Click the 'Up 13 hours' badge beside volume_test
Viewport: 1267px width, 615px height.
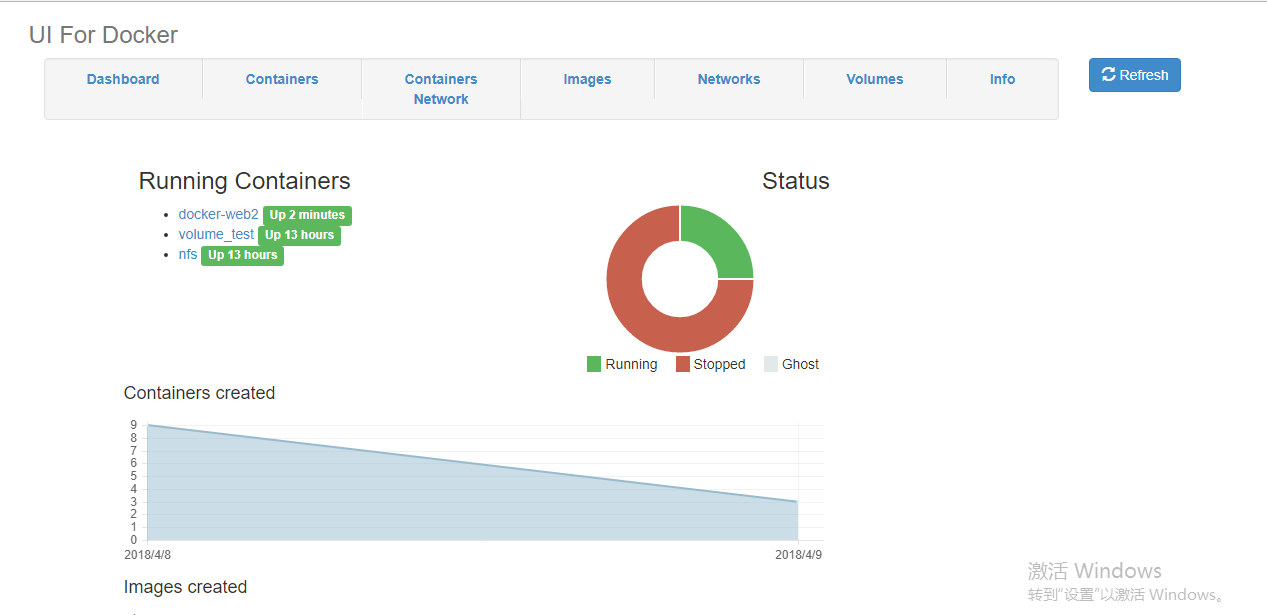[x=299, y=235]
